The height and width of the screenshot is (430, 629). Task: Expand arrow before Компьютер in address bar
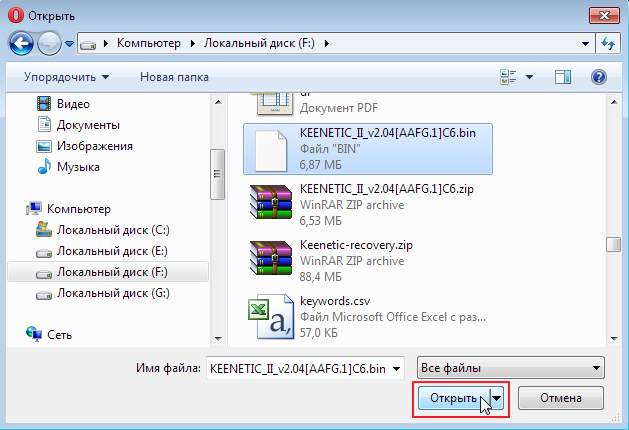click(106, 43)
